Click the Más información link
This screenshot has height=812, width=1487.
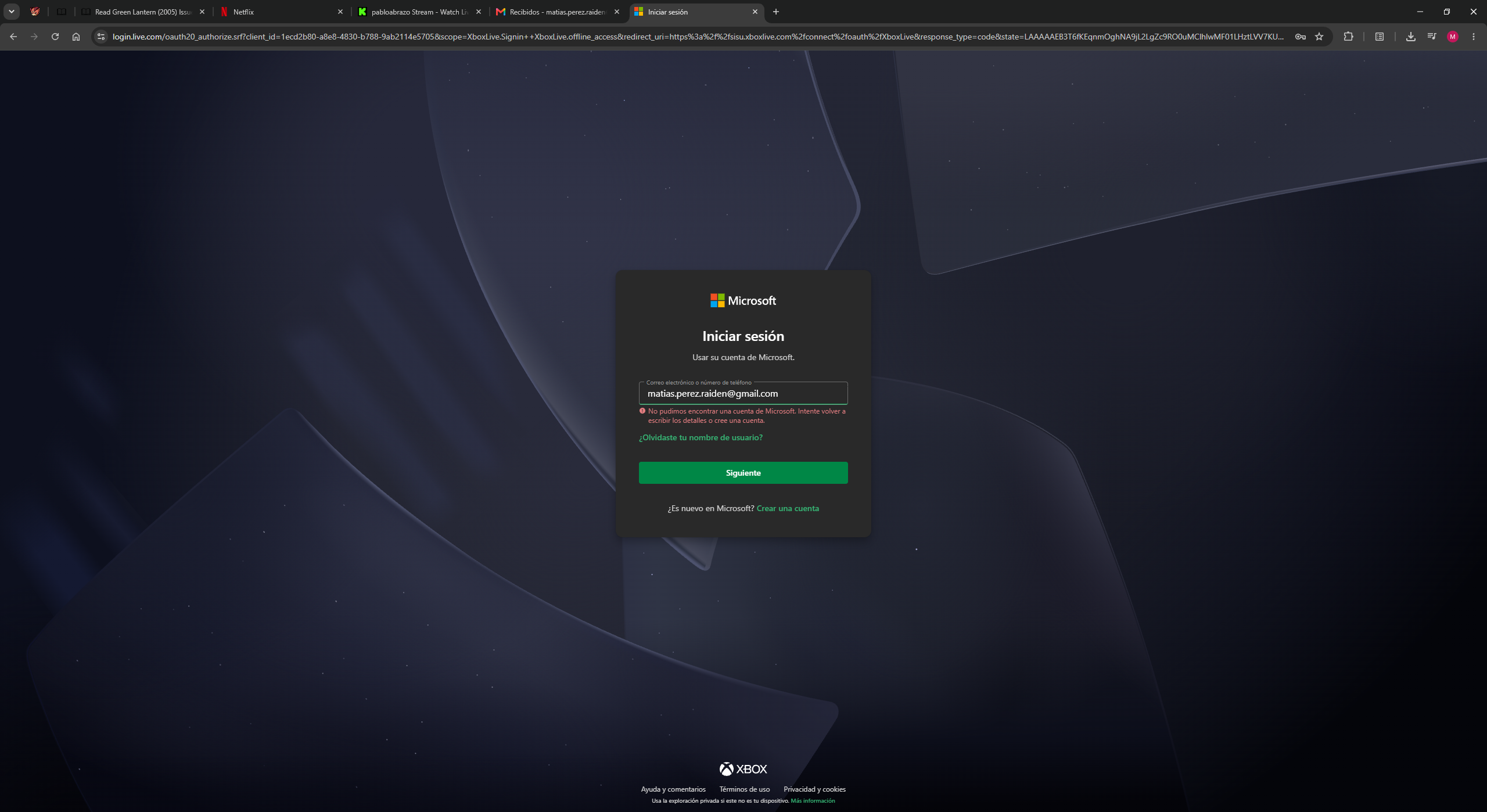pyautogui.click(x=813, y=800)
